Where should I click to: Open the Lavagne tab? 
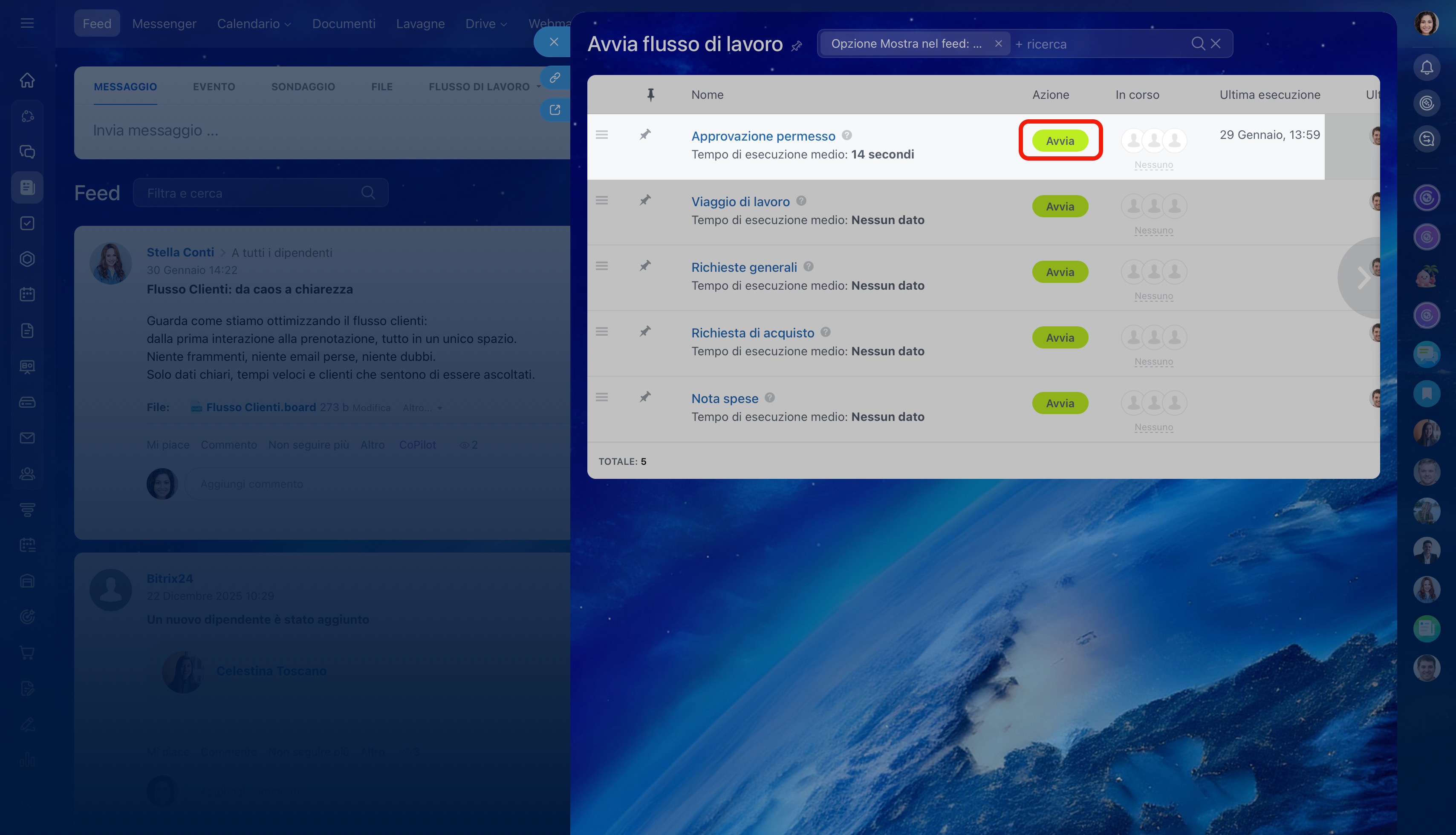420,23
